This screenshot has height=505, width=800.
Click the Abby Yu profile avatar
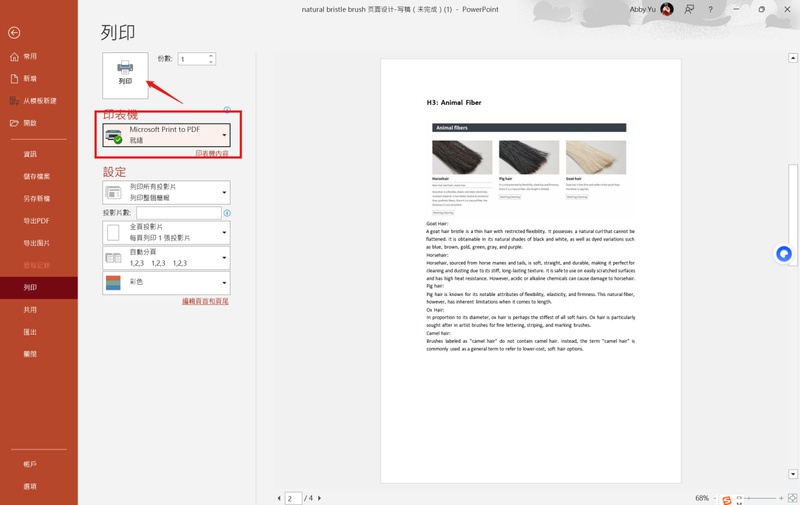click(667, 9)
